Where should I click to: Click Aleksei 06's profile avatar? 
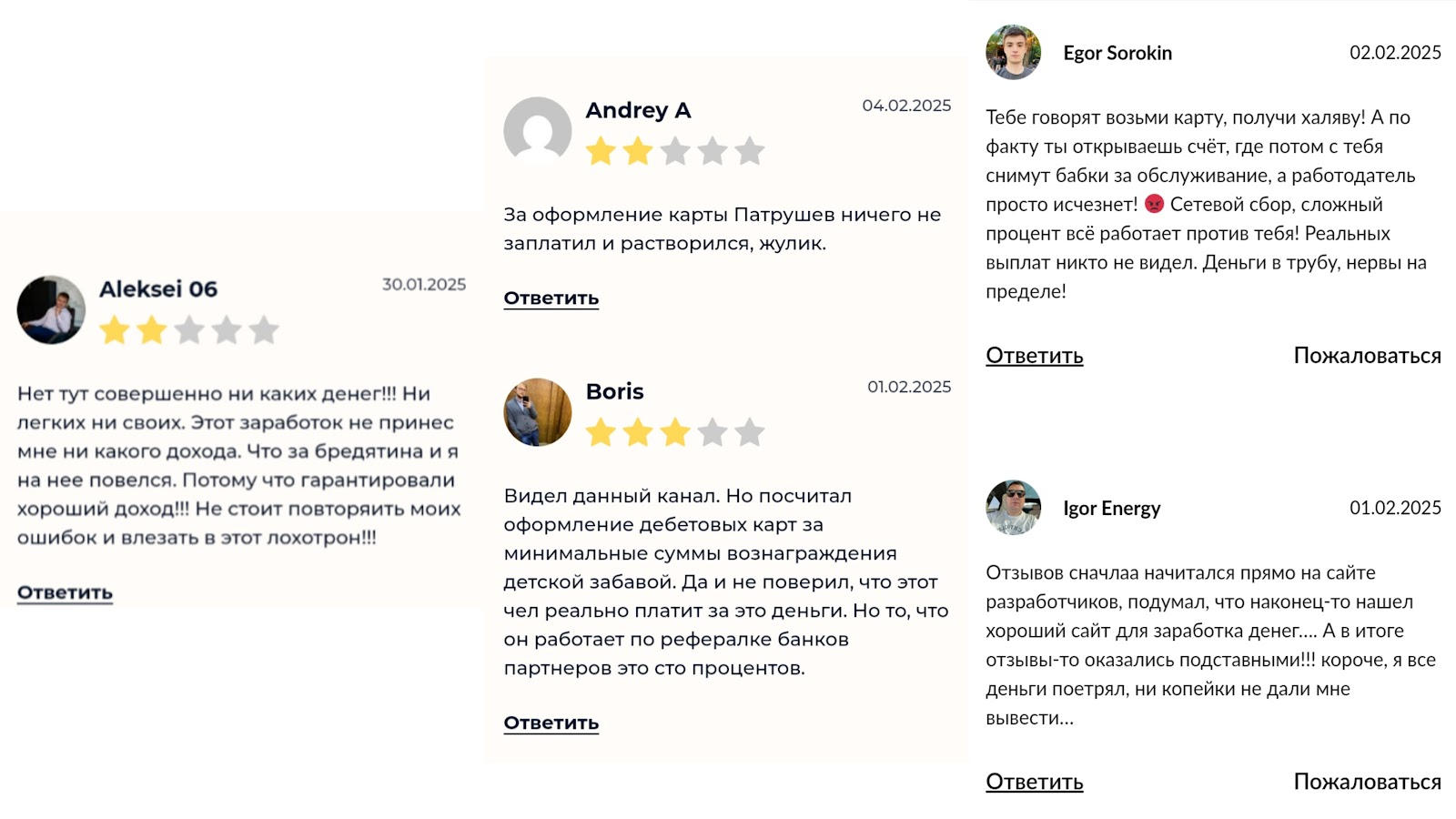(51, 309)
